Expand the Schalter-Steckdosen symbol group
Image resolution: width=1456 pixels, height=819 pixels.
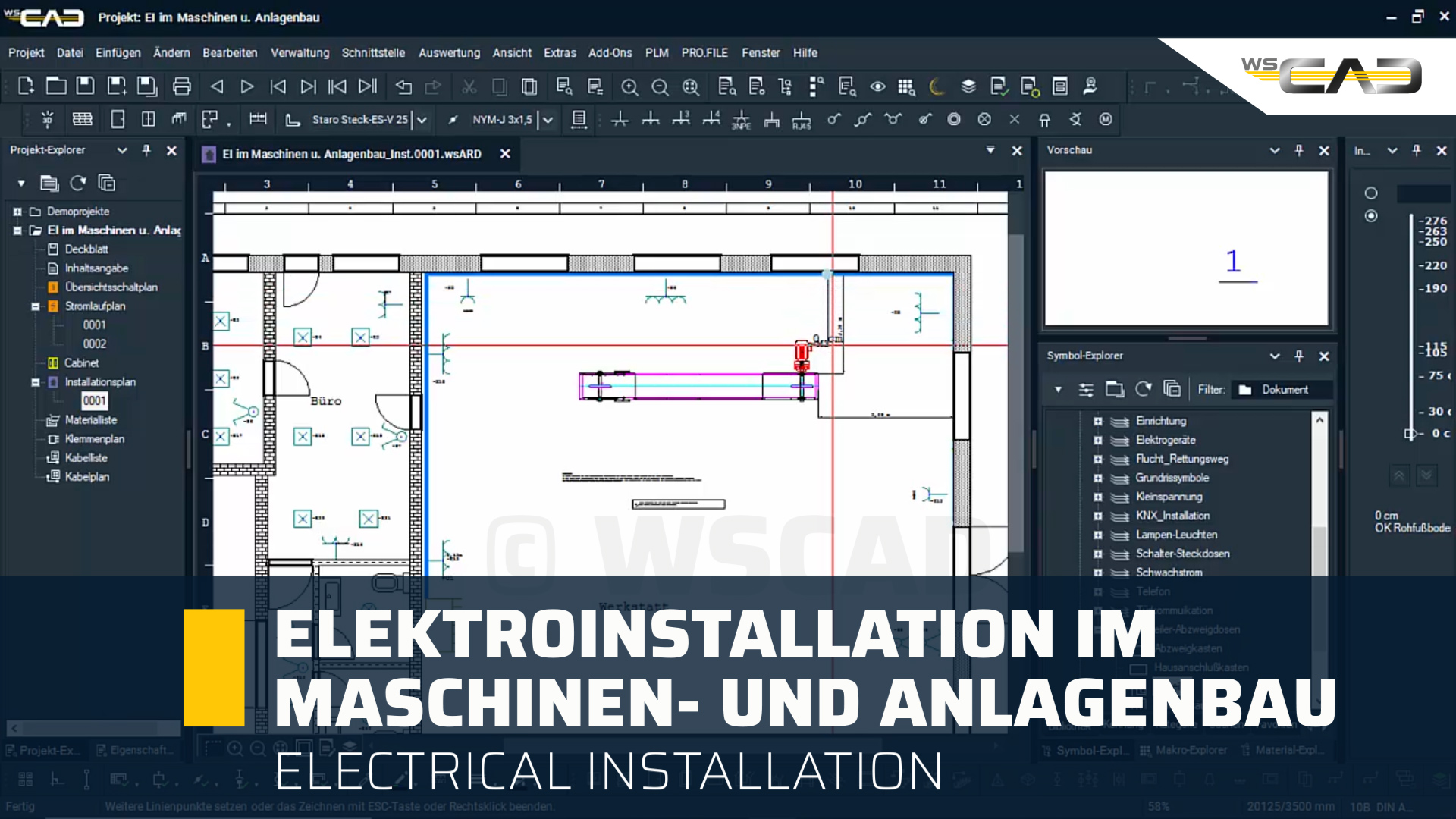(1098, 554)
